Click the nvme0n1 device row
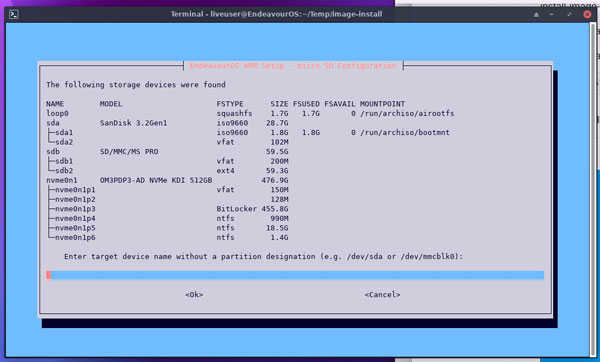The width and height of the screenshot is (600, 362). coord(167,180)
